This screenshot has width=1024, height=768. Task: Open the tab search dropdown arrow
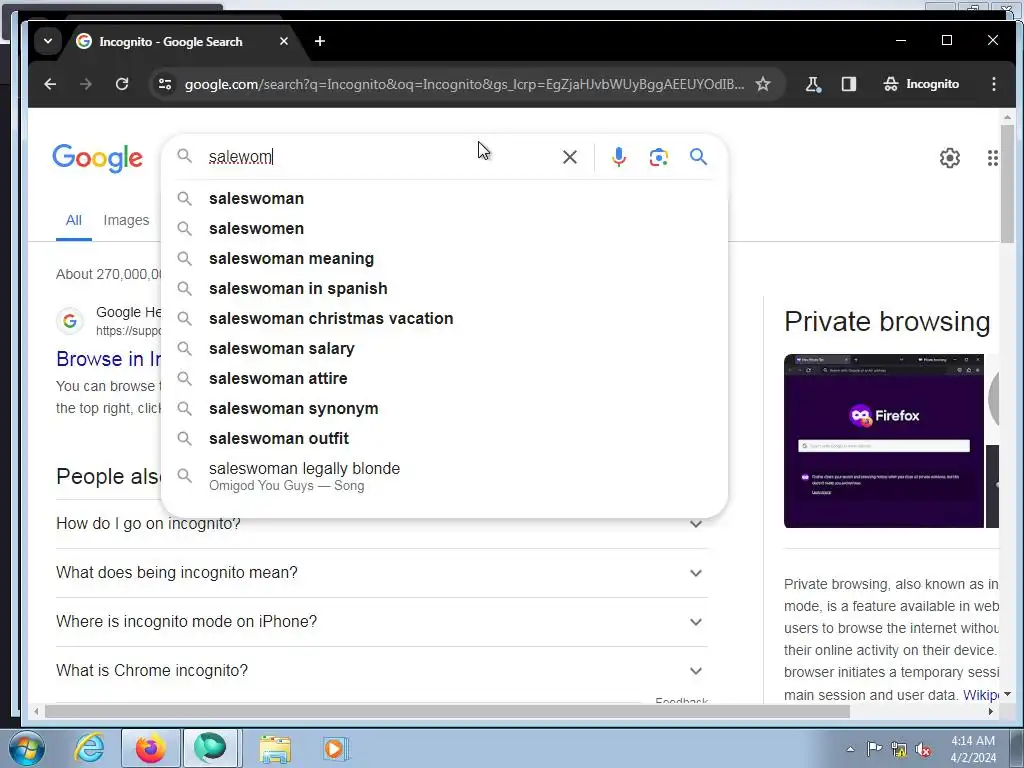(48, 41)
